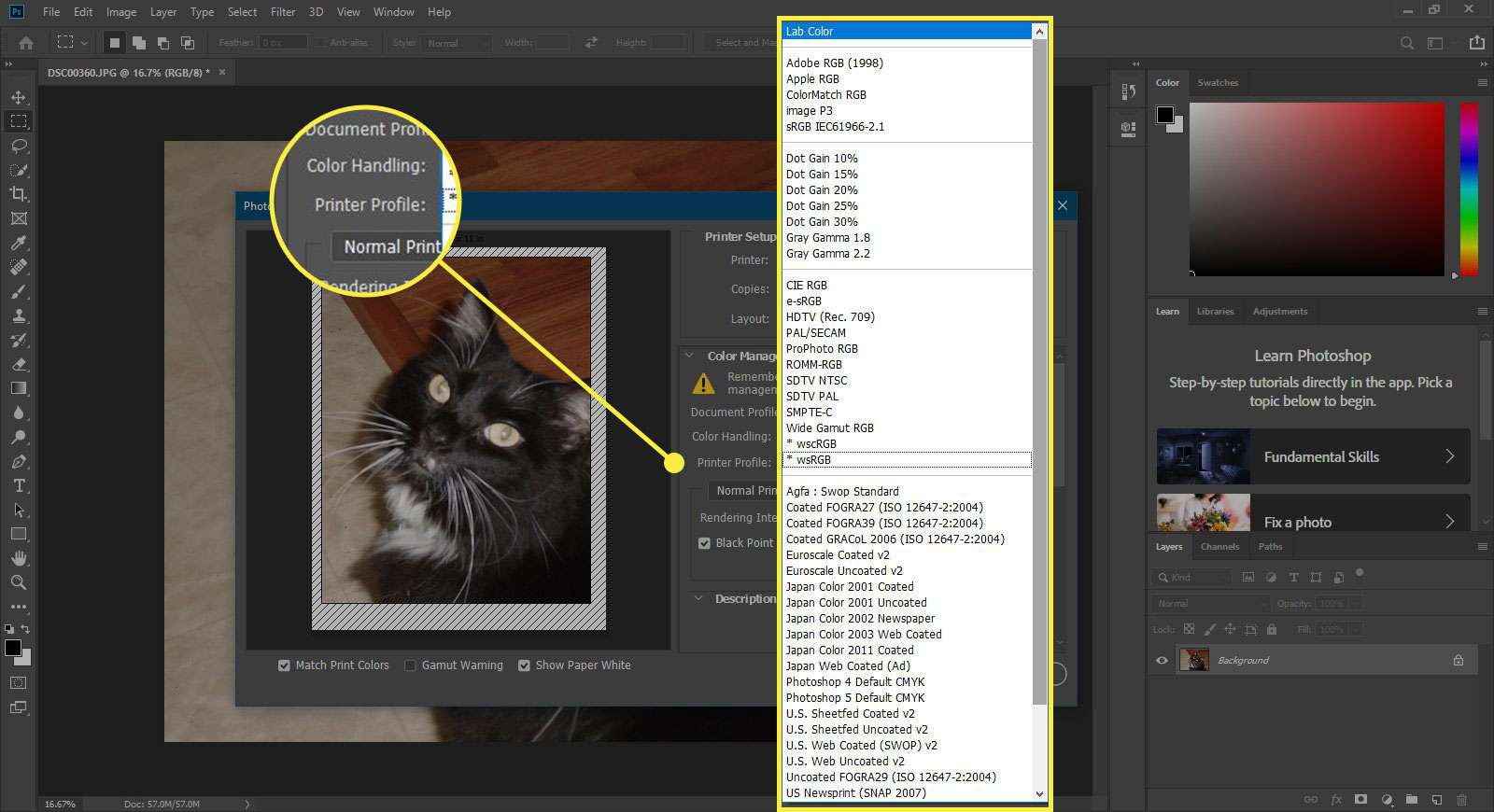Switch to the Channels tab
The height and width of the screenshot is (812, 1494).
click(x=1219, y=546)
